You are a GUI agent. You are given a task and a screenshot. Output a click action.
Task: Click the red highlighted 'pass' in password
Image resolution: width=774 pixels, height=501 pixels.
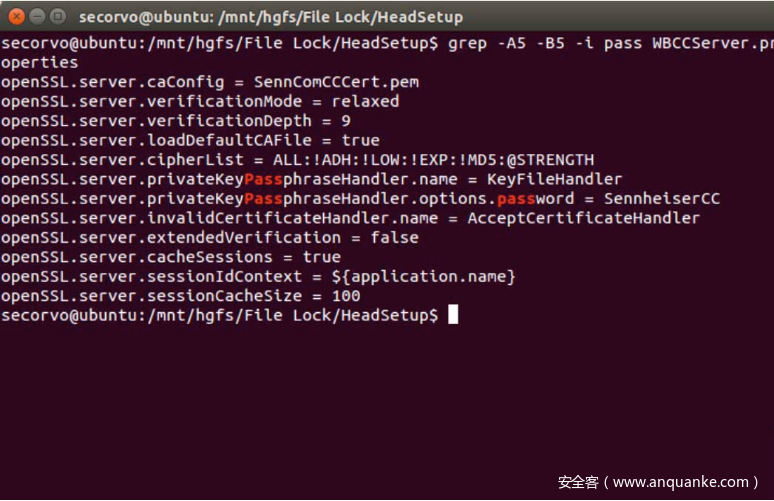516,198
